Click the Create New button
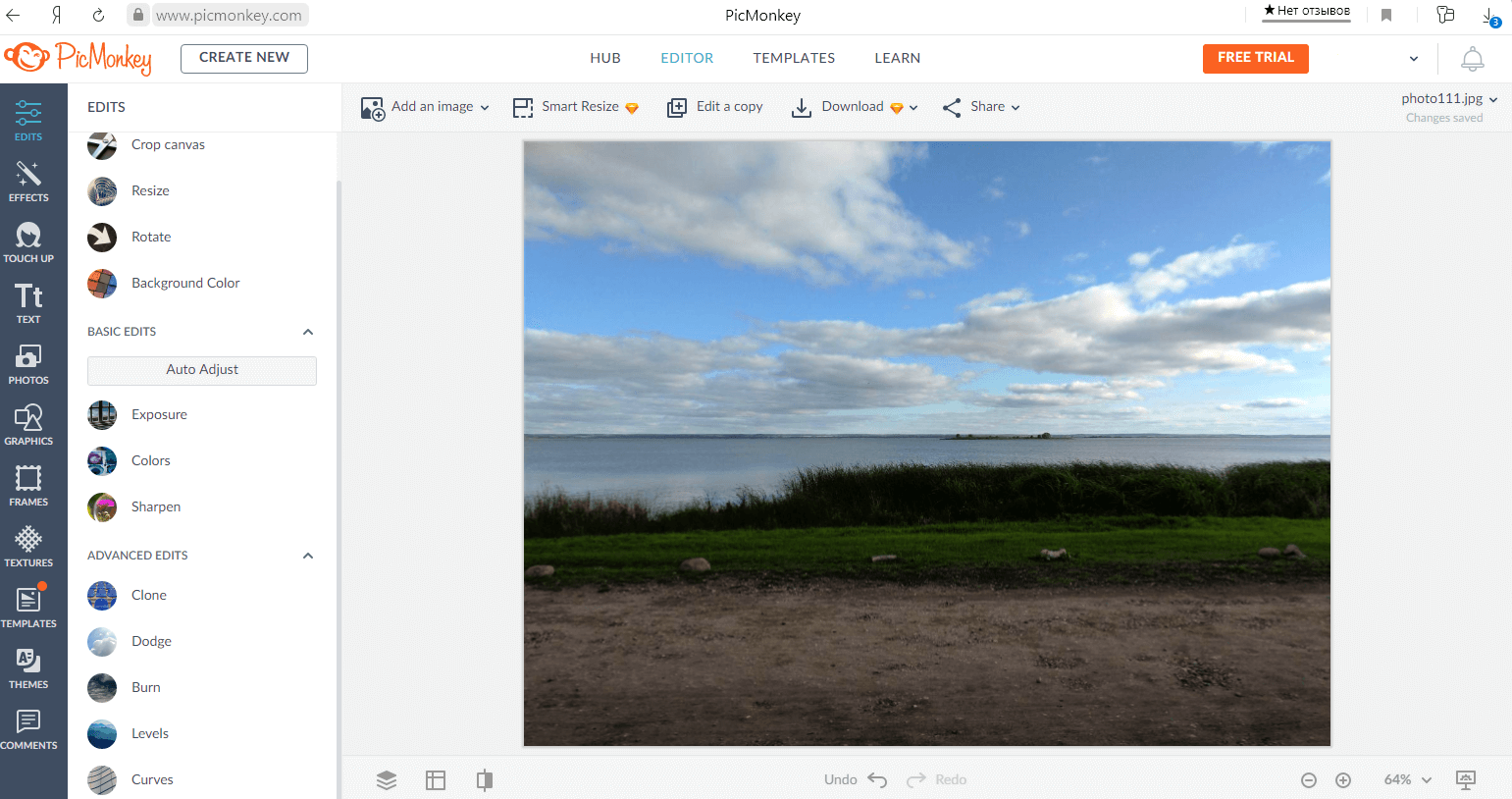 pos(244,58)
